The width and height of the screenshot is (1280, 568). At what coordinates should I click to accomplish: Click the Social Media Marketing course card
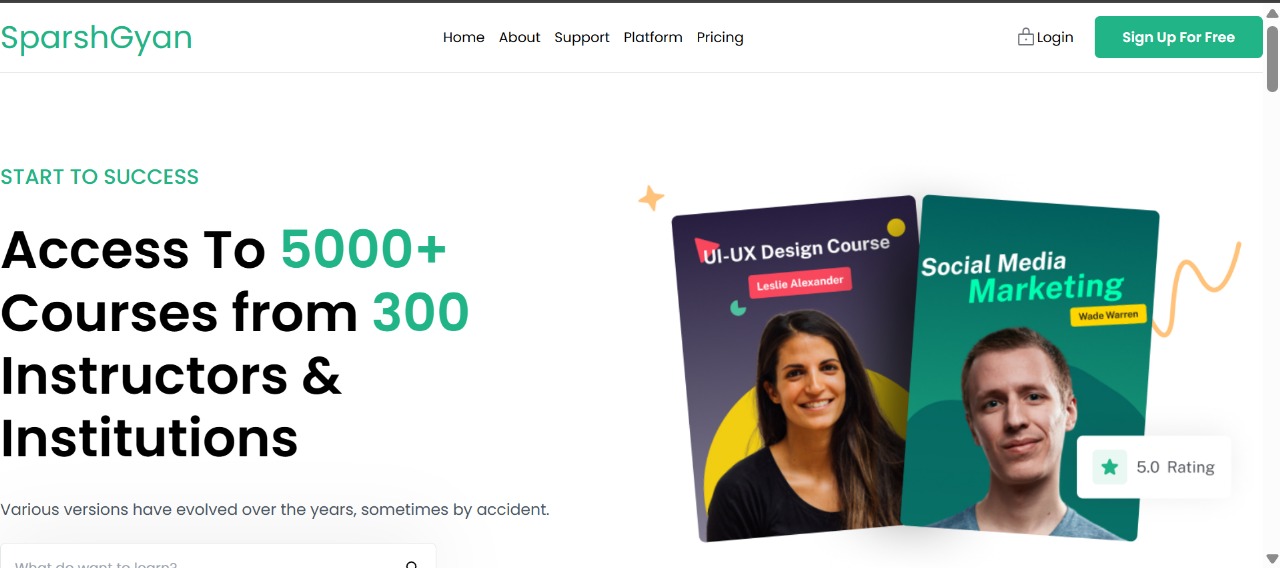pos(1030,367)
